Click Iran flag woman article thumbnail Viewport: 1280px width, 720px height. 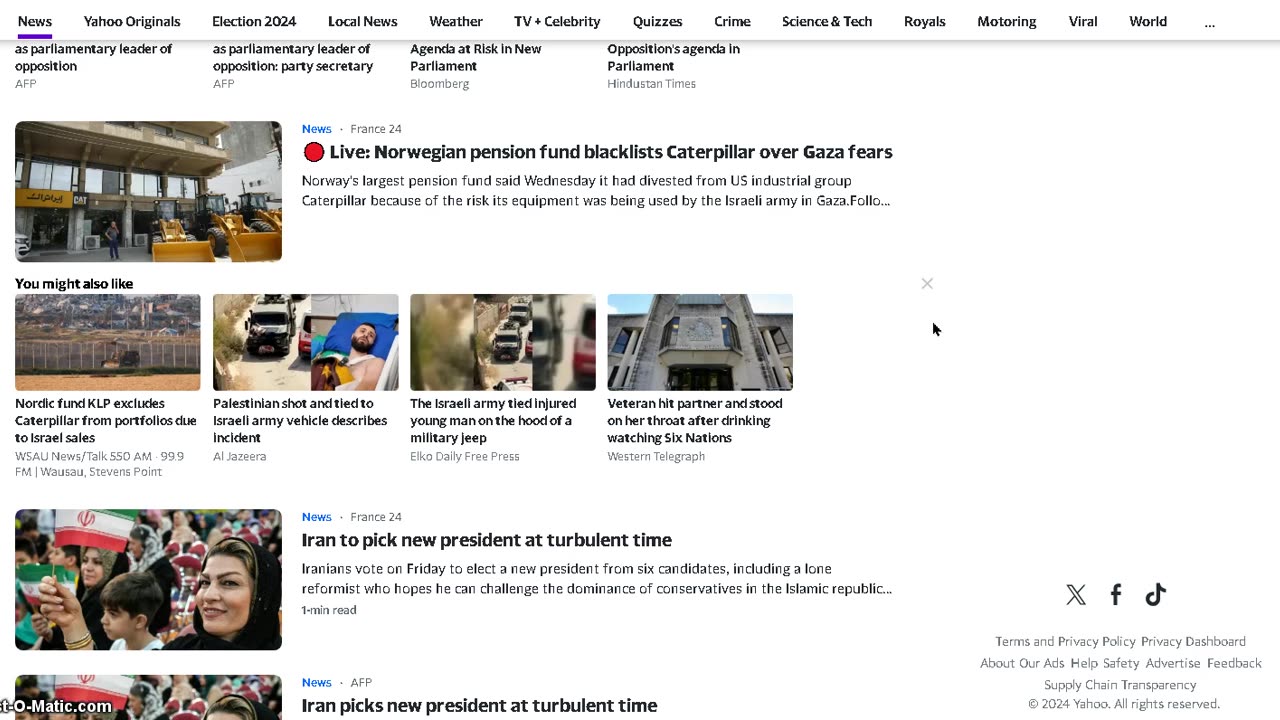[148, 580]
